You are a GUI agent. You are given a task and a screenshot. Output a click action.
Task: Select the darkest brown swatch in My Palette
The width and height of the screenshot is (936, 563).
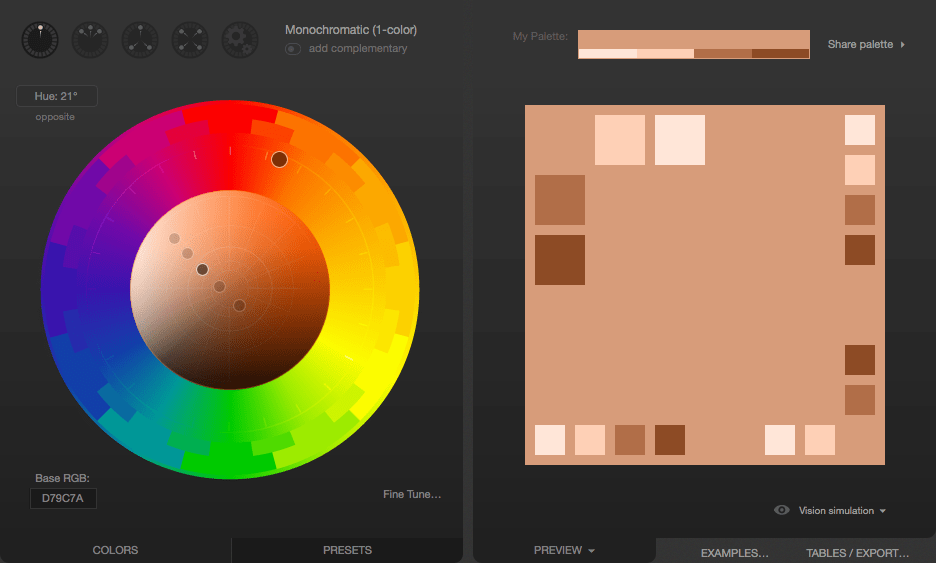[780, 54]
